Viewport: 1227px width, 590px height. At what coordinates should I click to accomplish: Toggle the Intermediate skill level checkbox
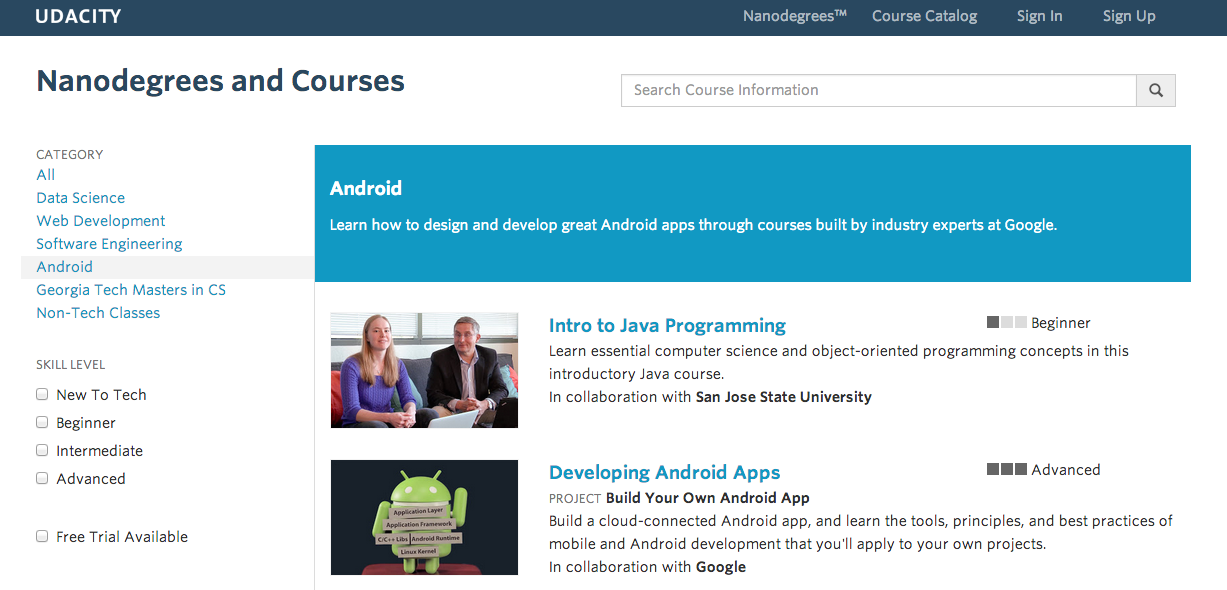pyautogui.click(x=42, y=450)
